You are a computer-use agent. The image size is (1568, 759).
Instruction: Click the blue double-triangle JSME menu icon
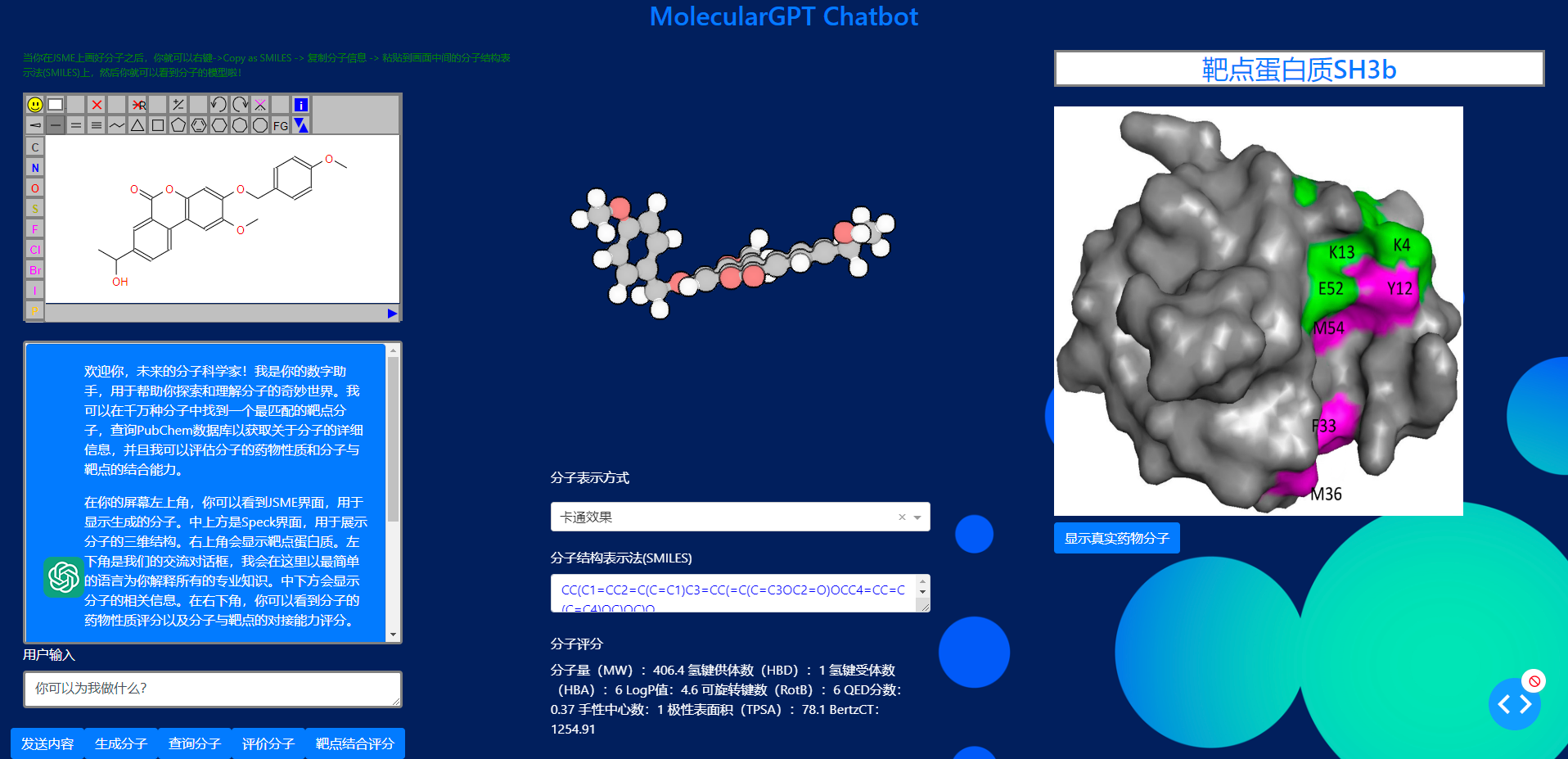pos(301,125)
